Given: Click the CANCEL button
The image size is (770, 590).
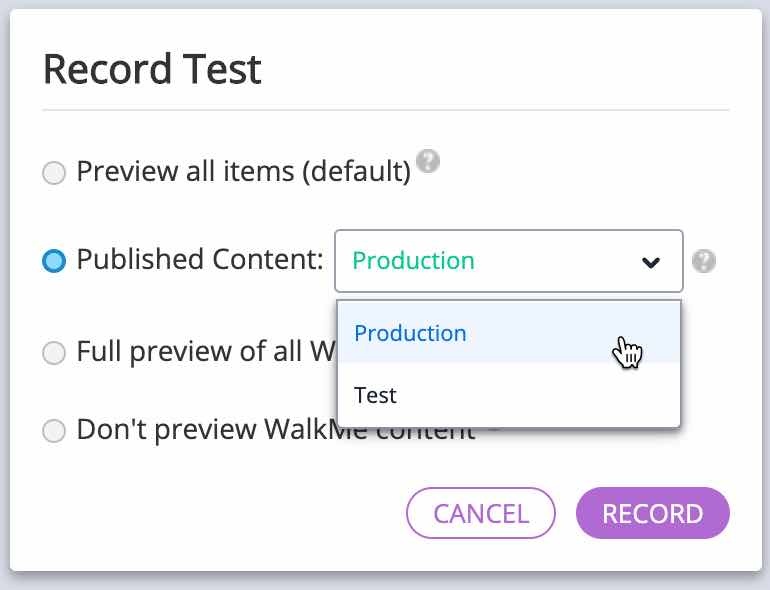Looking at the screenshot, I should pyautogui.click(x=481, y=513).
